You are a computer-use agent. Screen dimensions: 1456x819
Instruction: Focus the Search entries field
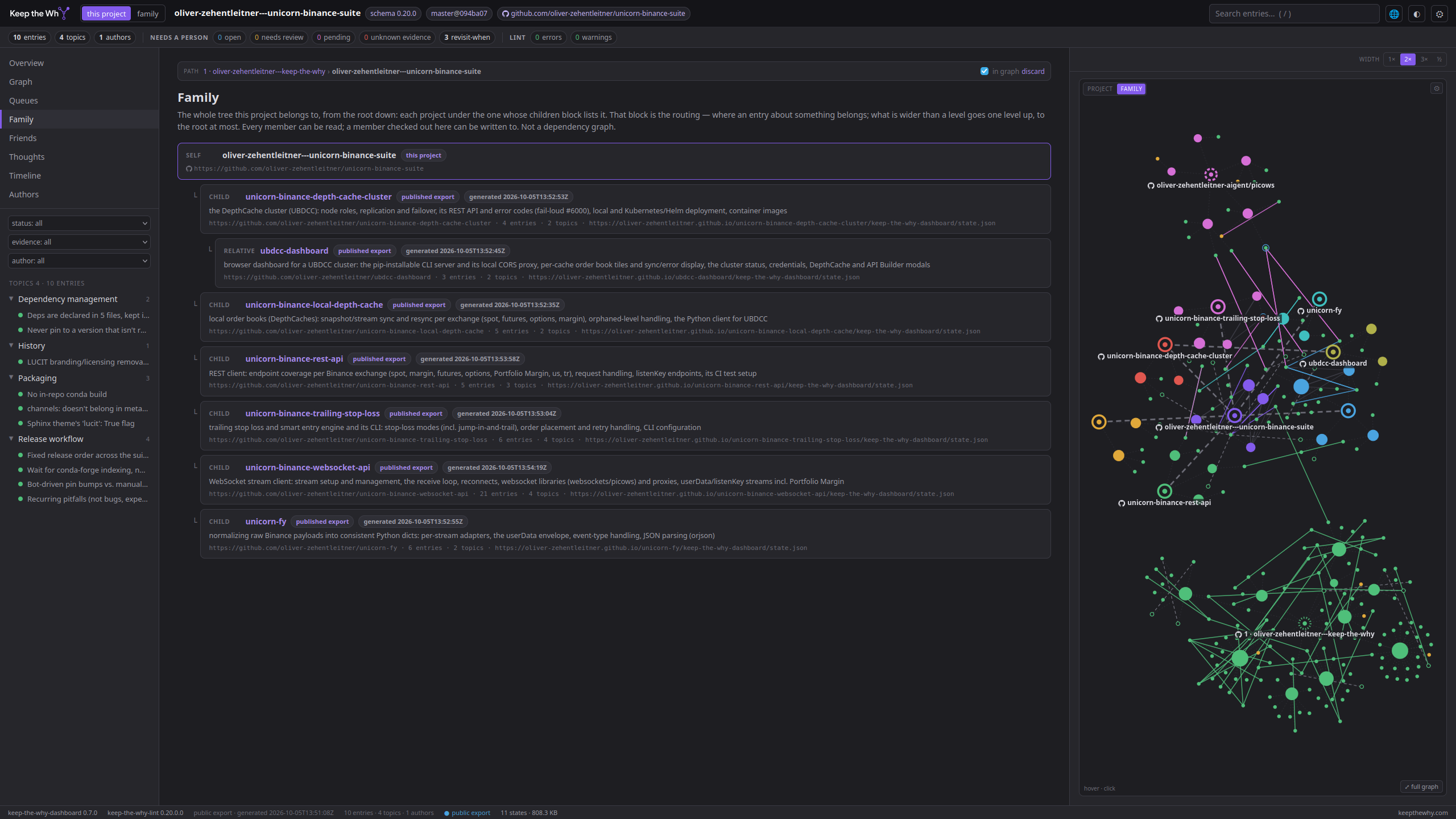[1294, 14]
